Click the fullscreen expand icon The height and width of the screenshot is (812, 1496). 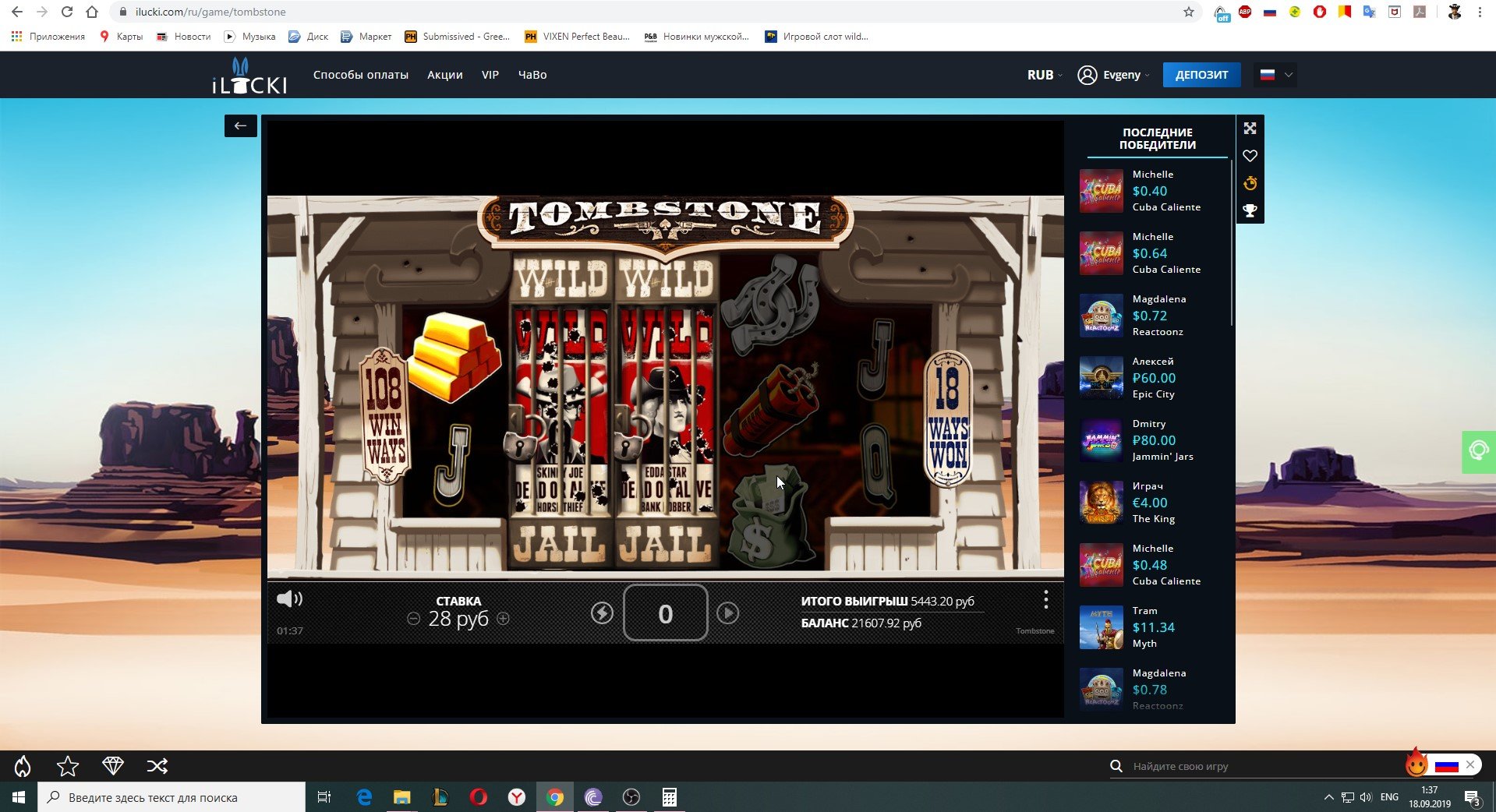pyautogui.click(x=1250, y=129)
